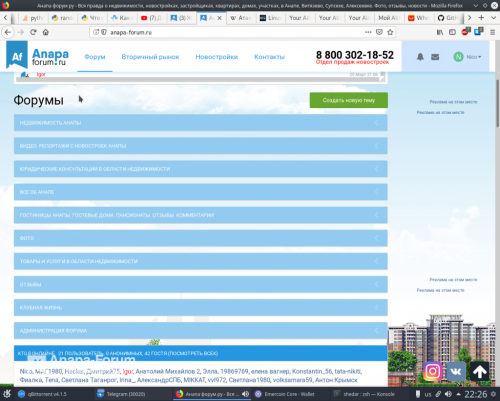Click the us keyboard layout indicator
The width and height of the screenshot is (500, 401).
428,394
